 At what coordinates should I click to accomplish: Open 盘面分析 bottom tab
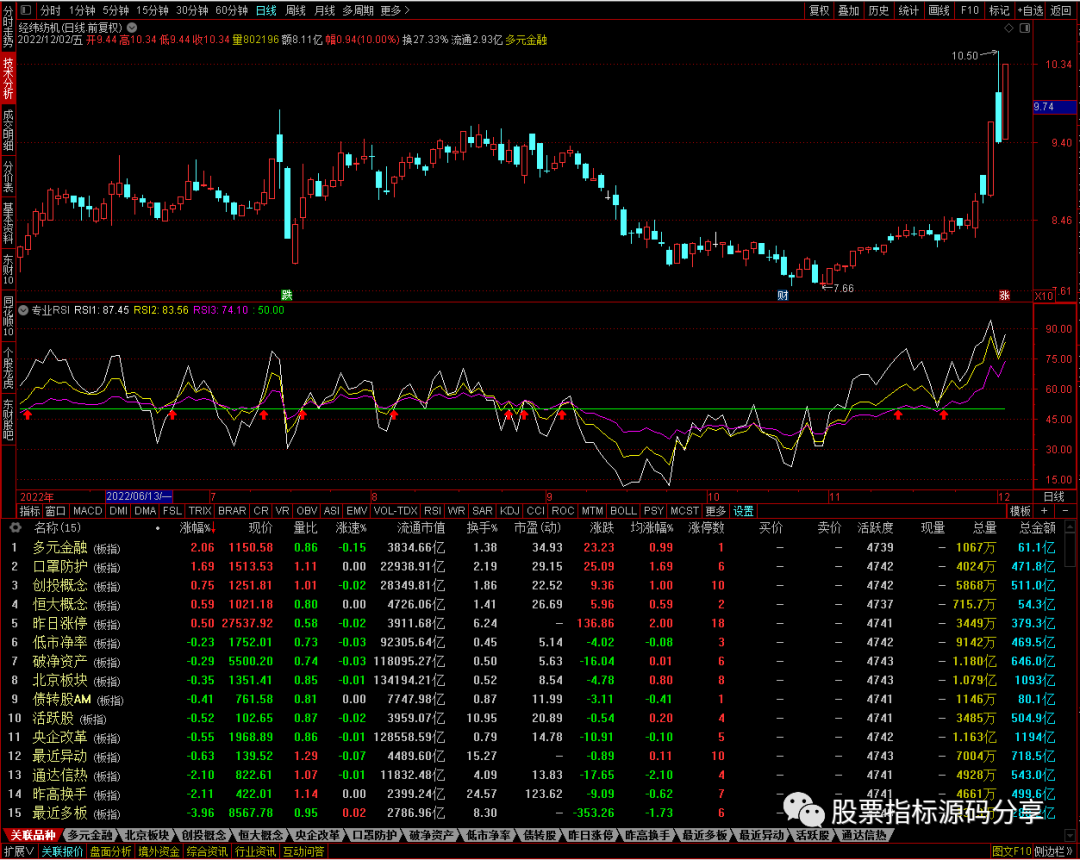(110, 852)
